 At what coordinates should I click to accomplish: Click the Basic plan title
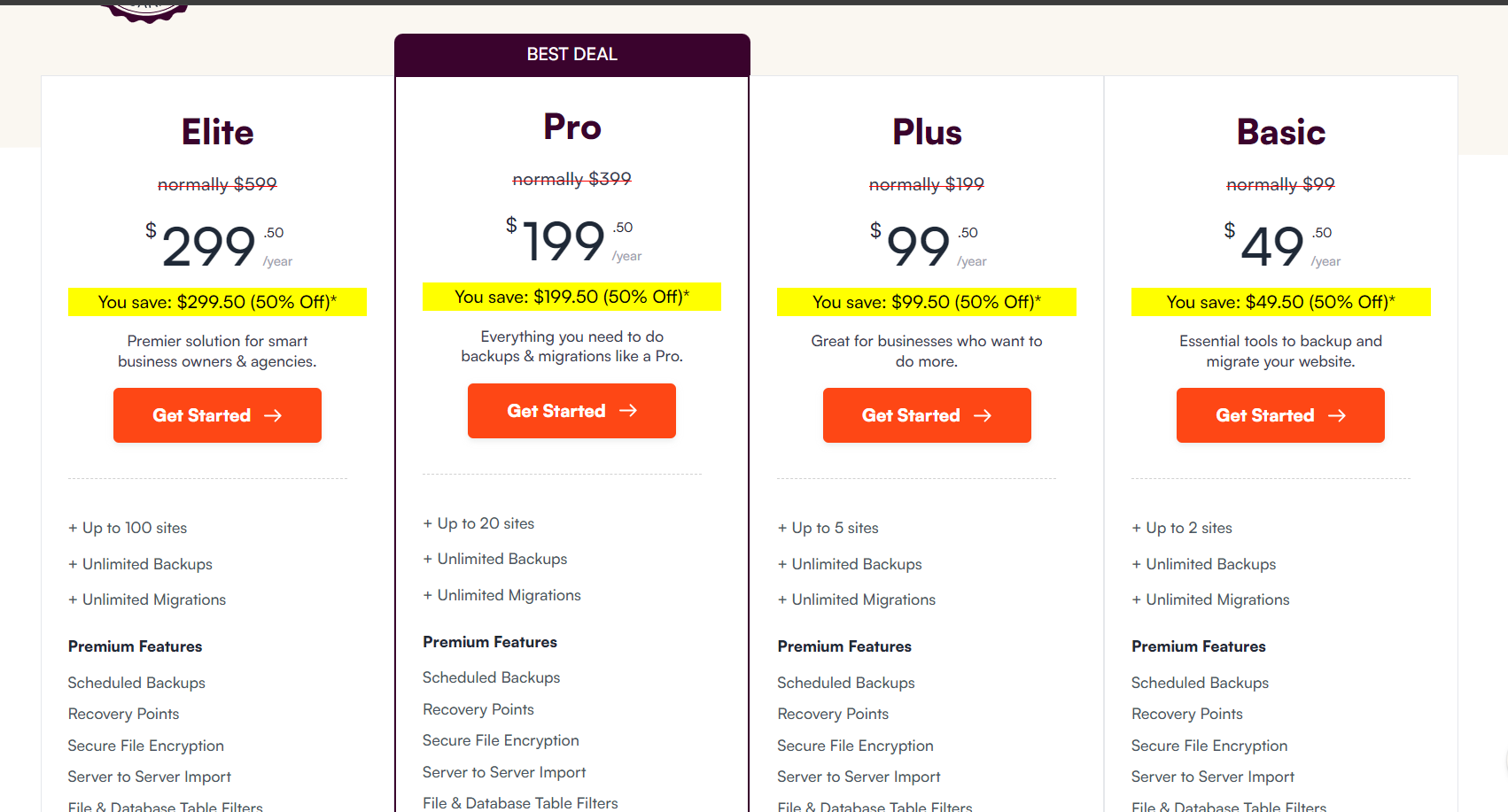point(1281,133)
